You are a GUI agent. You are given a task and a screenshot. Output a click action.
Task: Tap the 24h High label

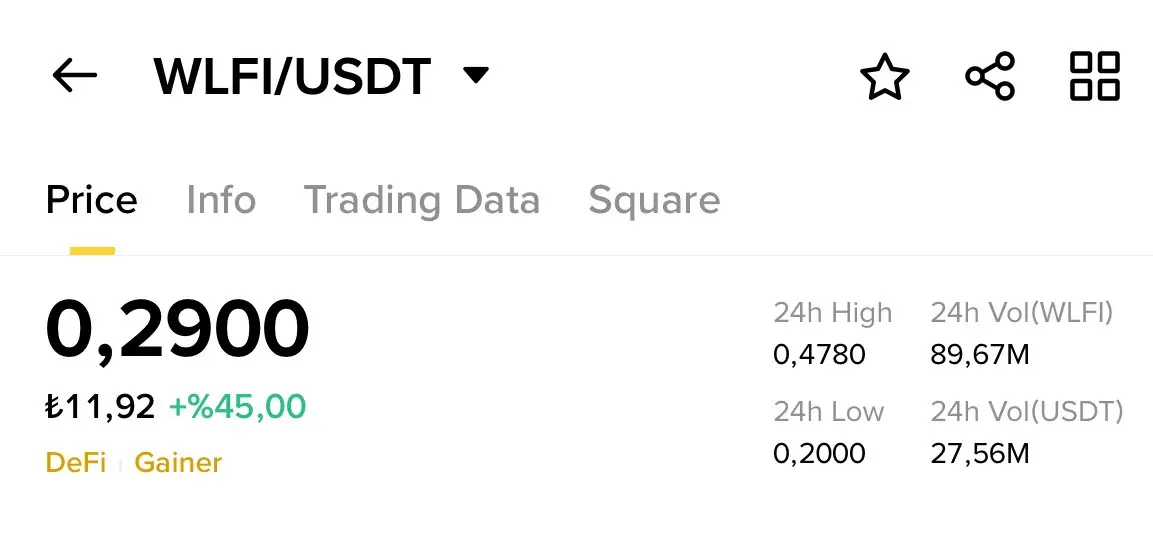pos(832,313)
